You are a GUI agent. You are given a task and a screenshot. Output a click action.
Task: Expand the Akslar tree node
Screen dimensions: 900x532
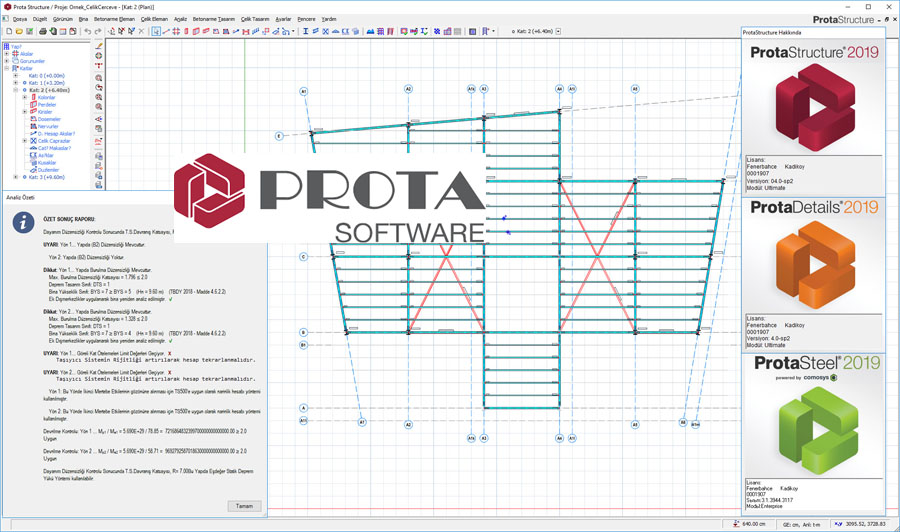coord(7,53)
